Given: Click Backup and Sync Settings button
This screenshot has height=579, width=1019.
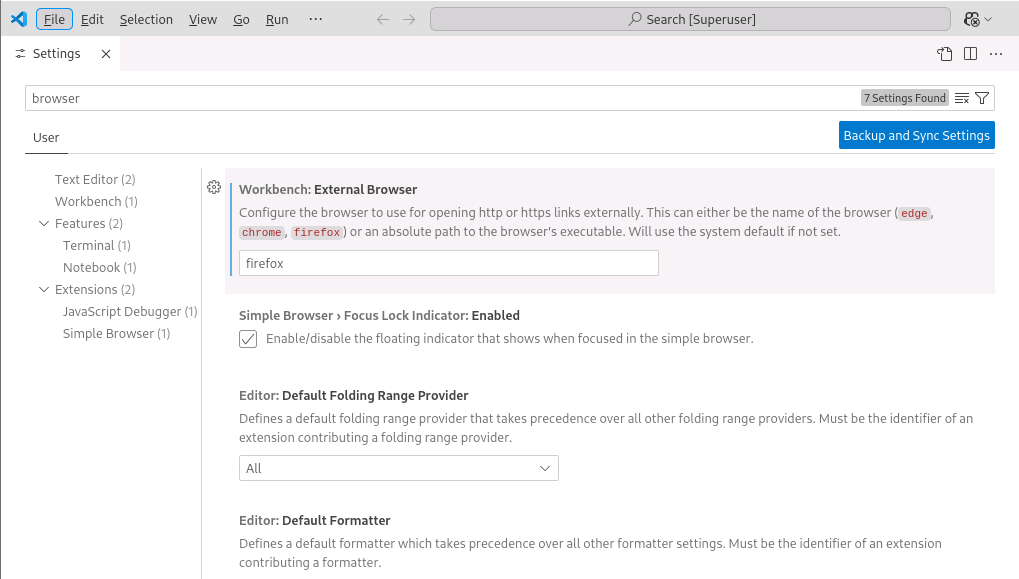Looking at the screenshot, I should [916, 135].
